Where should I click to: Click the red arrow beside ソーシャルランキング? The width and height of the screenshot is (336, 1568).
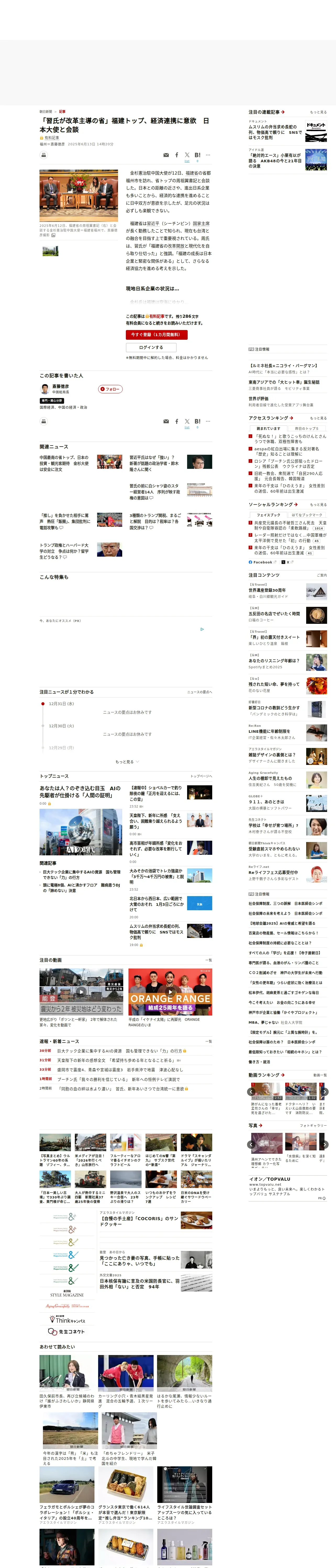[296, 505]
